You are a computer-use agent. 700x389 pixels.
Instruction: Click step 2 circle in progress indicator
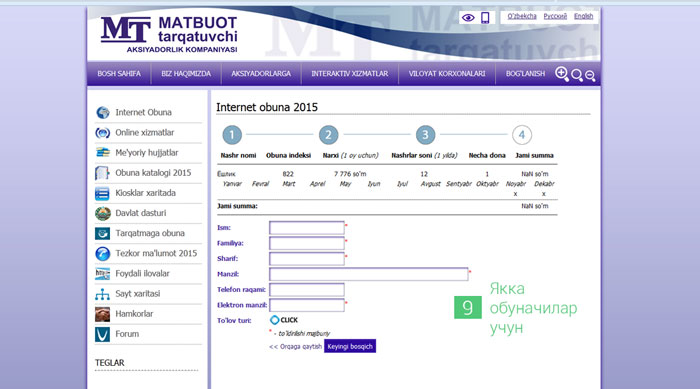click(x=329, y=135)
